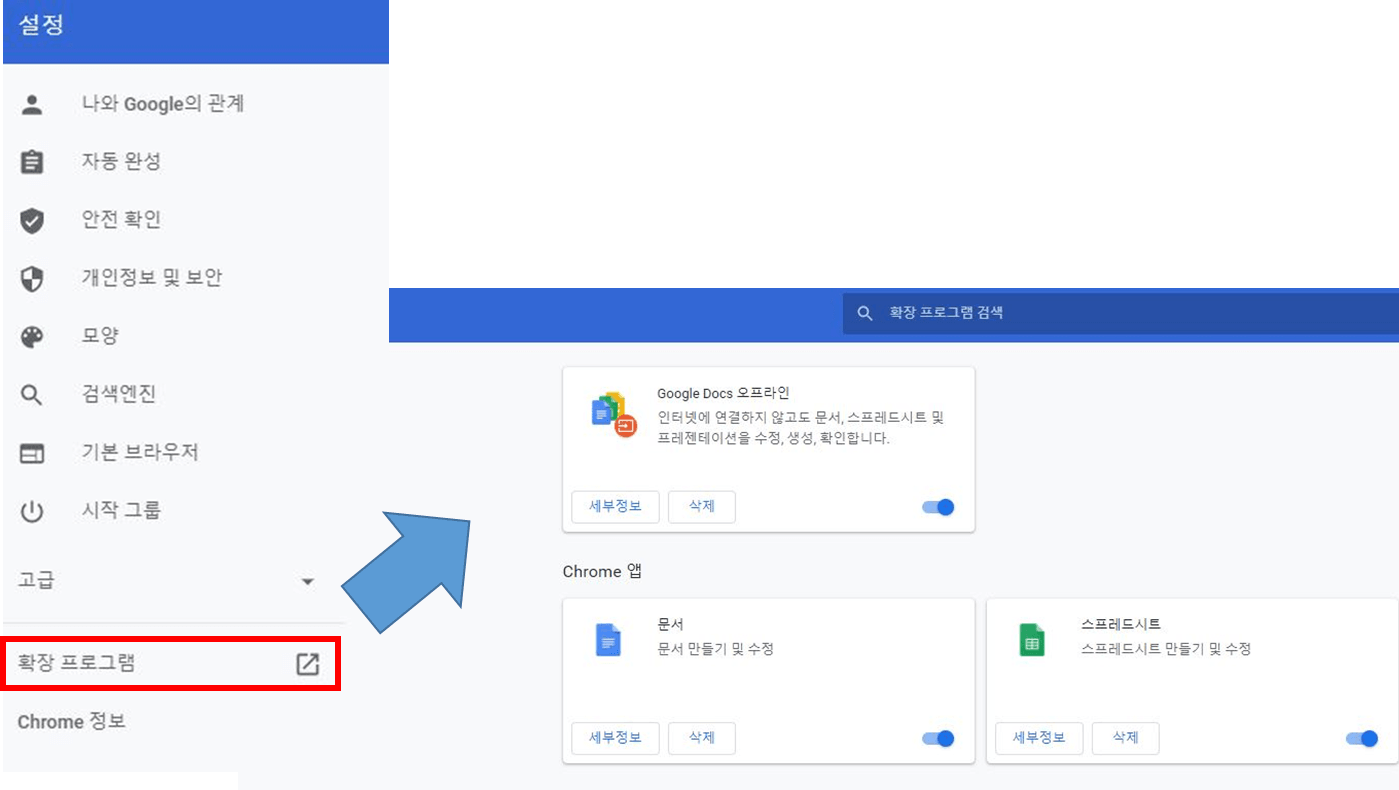
Task: Disable the Google Docs 오프라인 toggle
Action: pyautogui.click(x=938, y=507)
